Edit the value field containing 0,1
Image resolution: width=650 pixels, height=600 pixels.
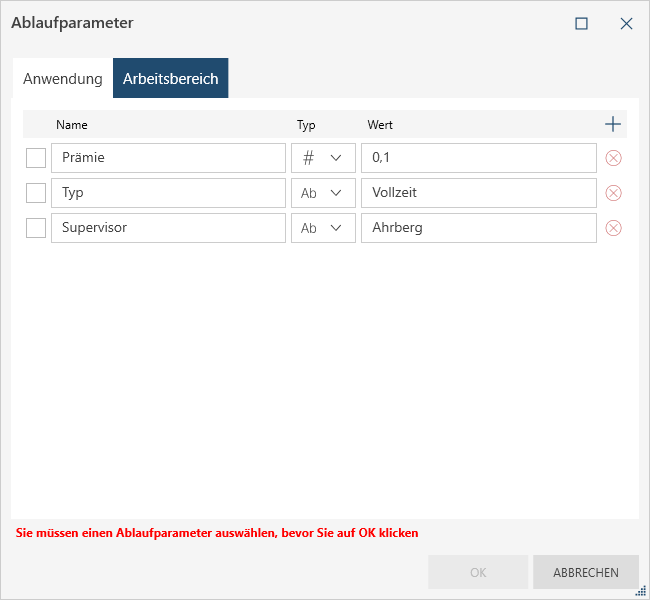(x=478, y=158)
